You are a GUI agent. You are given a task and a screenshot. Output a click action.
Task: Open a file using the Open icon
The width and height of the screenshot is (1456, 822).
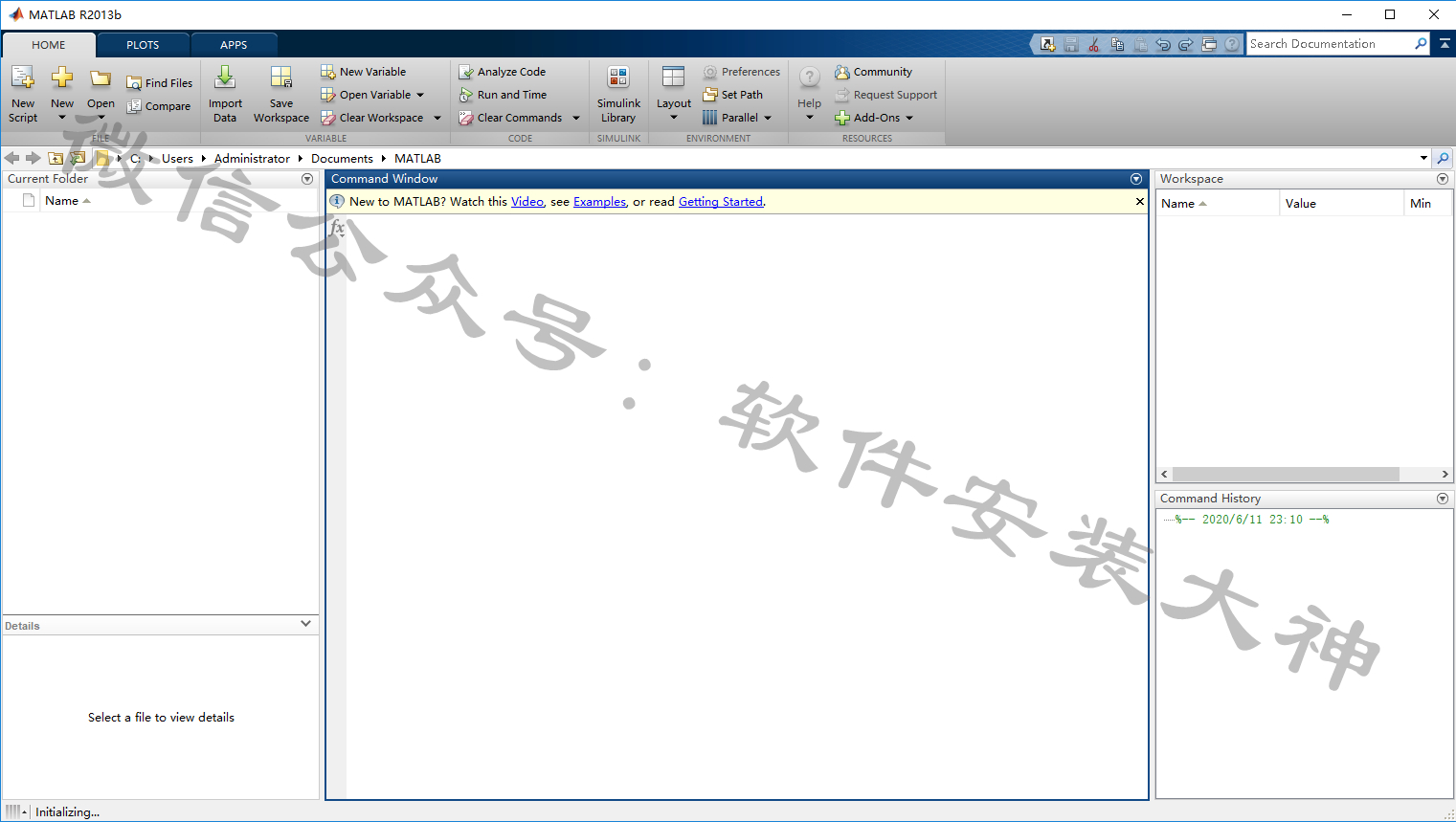[x=101, y=94]
